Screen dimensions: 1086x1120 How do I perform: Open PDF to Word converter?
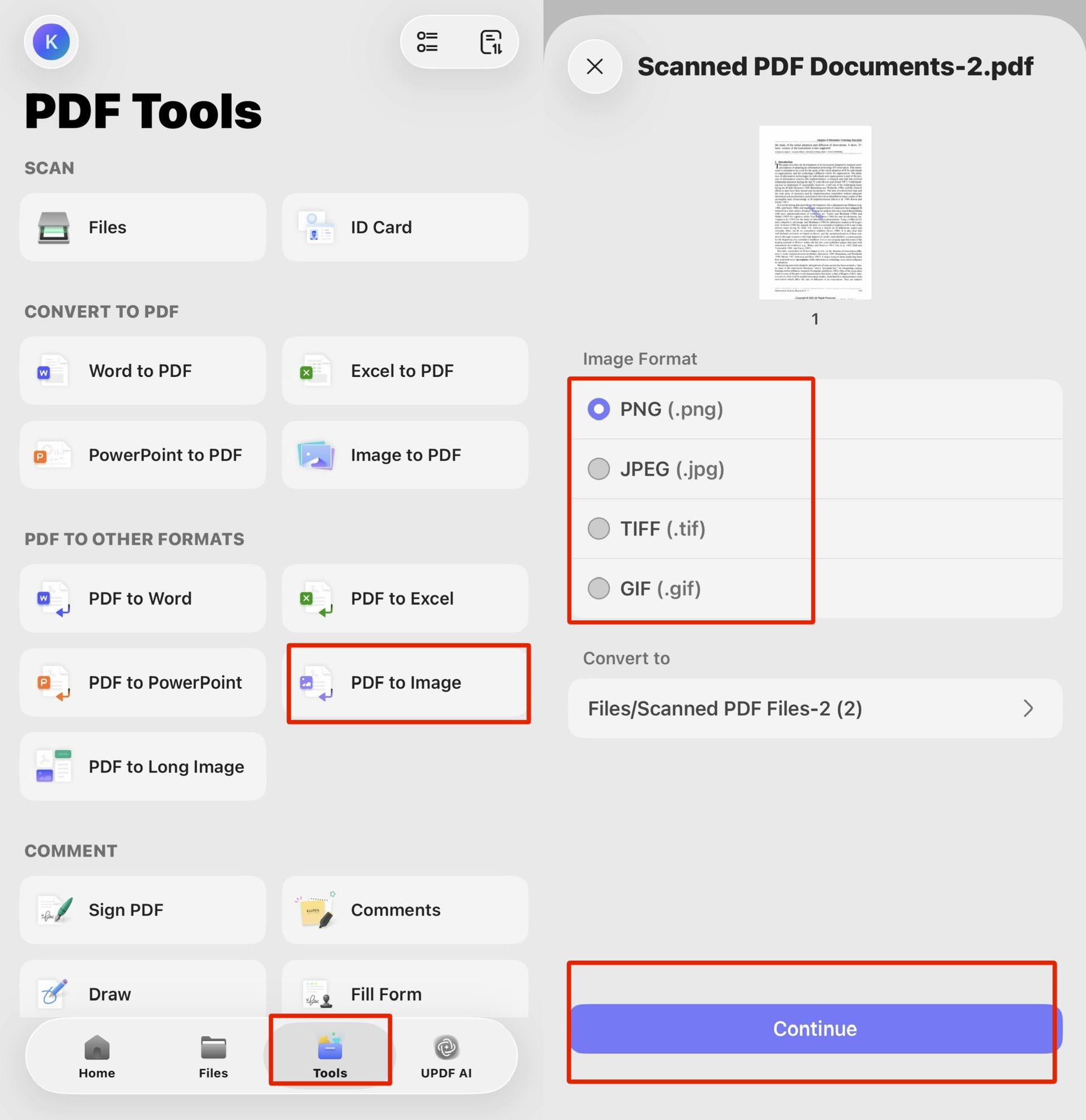coord(142,599)
